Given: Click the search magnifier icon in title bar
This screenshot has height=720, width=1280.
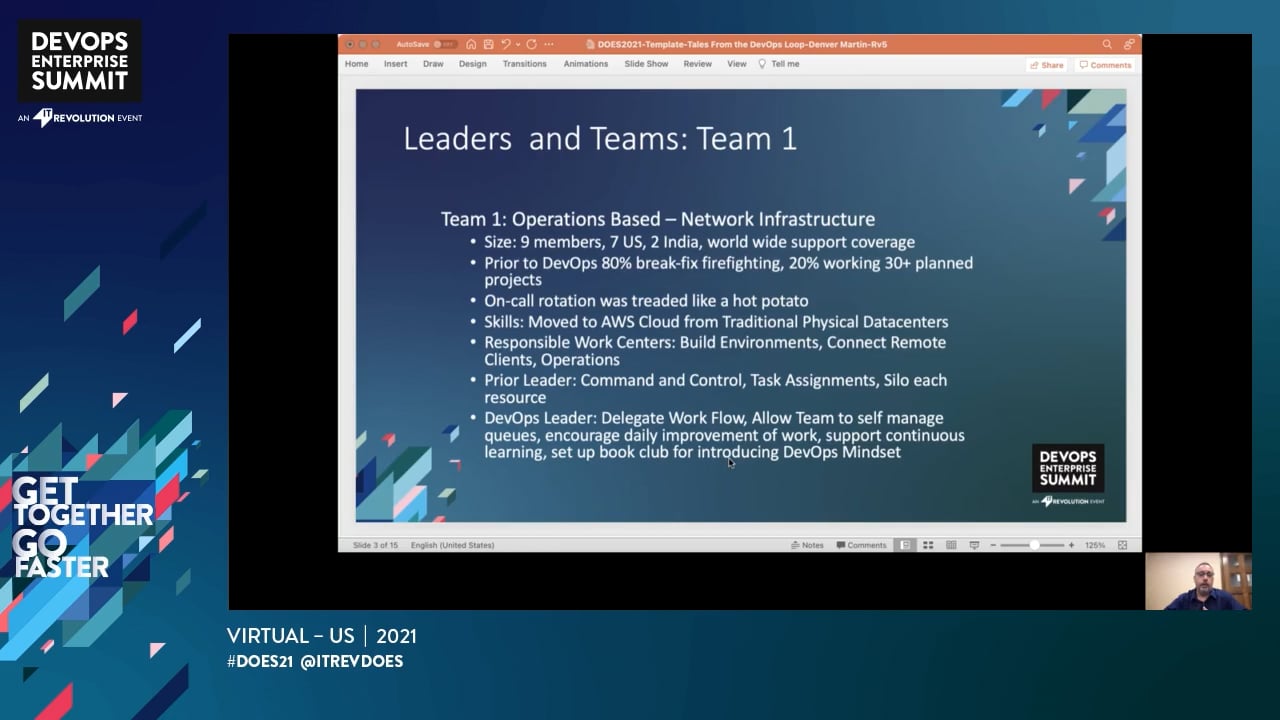Looking at the screenshot, I should [1107, 44].
